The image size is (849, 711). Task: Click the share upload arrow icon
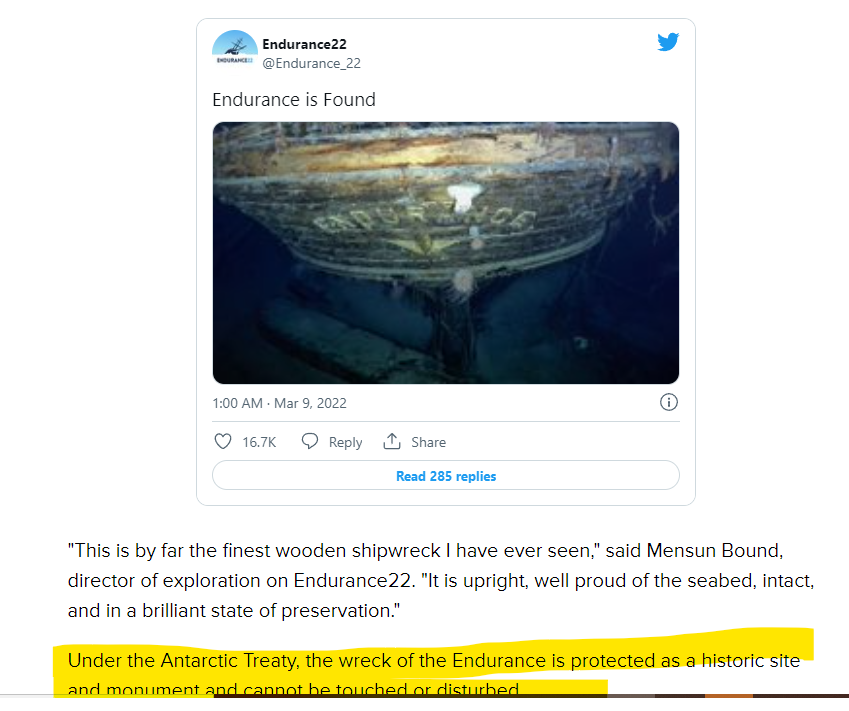click(392, 441)
